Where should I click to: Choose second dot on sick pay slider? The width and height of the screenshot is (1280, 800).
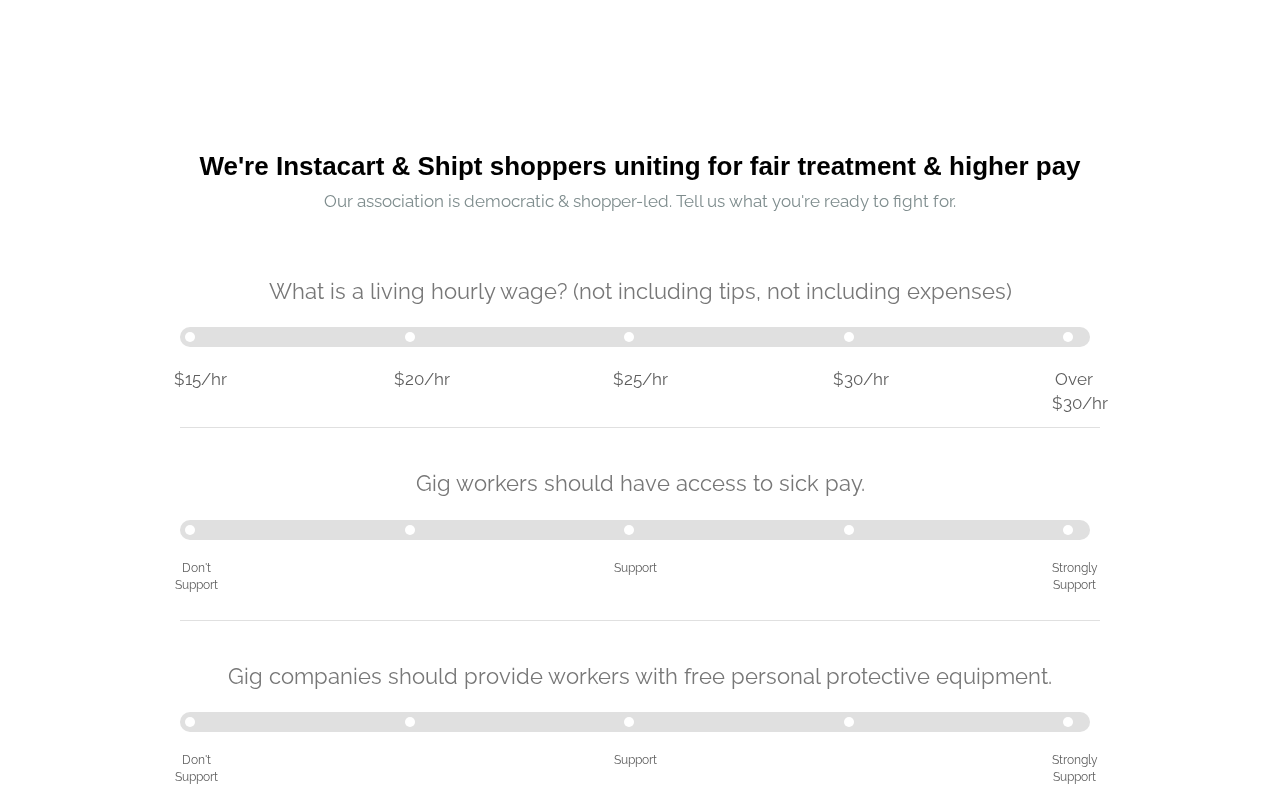click(x=410, y=530)
